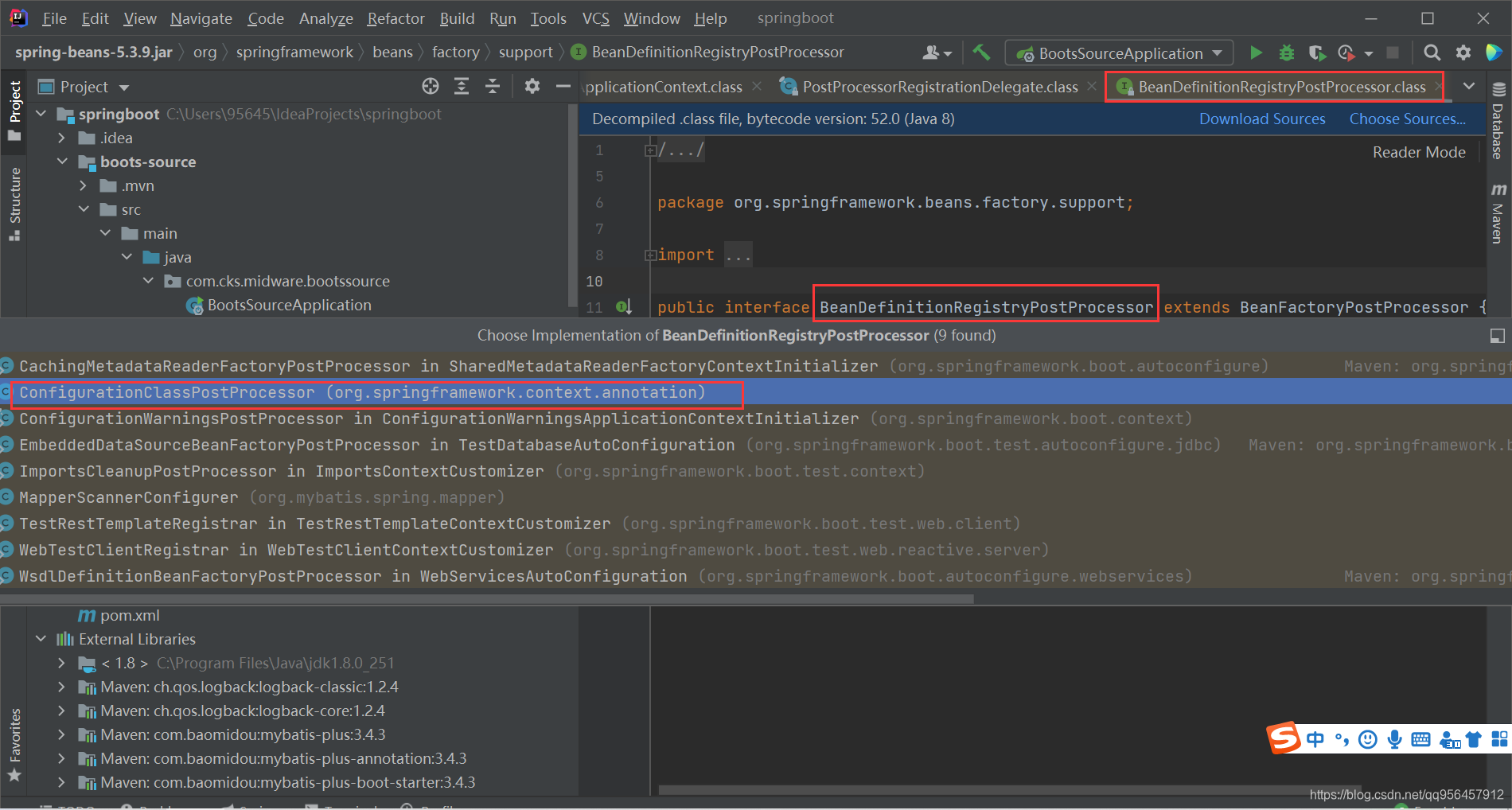
Task: Open Project panel options gear
Action: [x=532, y=86]
